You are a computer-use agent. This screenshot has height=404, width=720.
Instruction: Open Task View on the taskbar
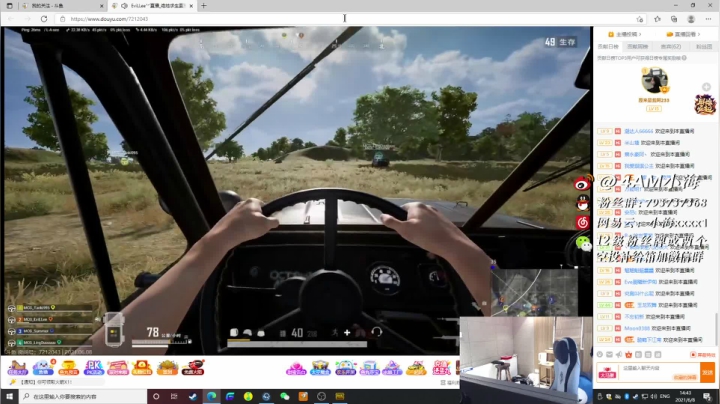[174, 396]
